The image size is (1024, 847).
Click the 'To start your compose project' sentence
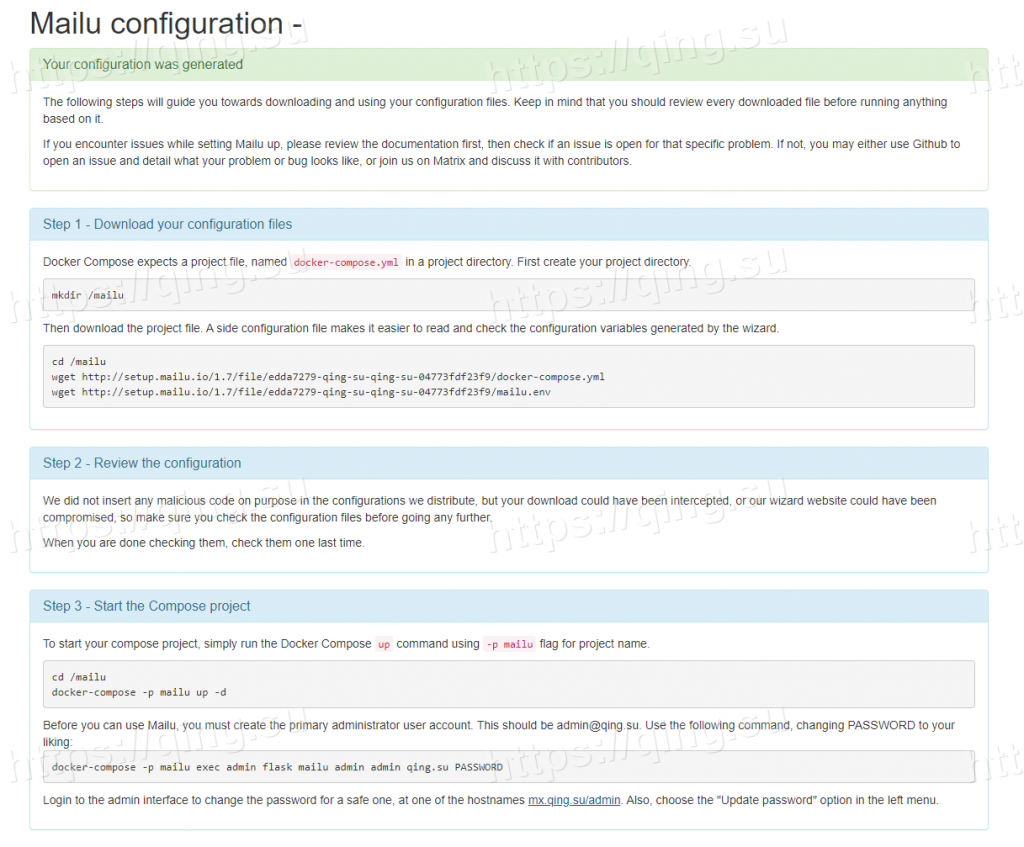pyautogui.click(x=346, y=644)
